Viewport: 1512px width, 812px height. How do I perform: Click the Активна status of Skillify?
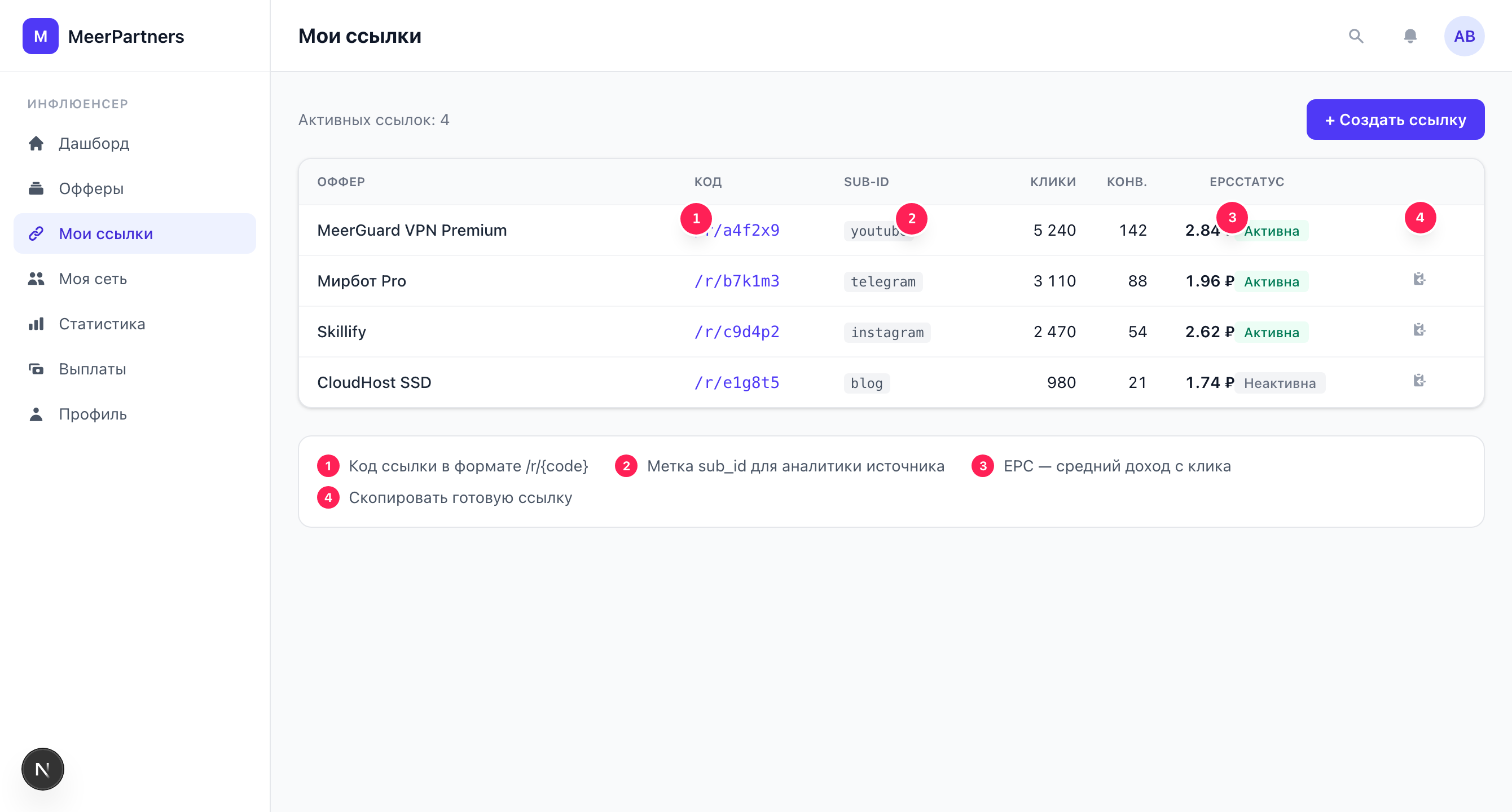[x=1271, y=332]
